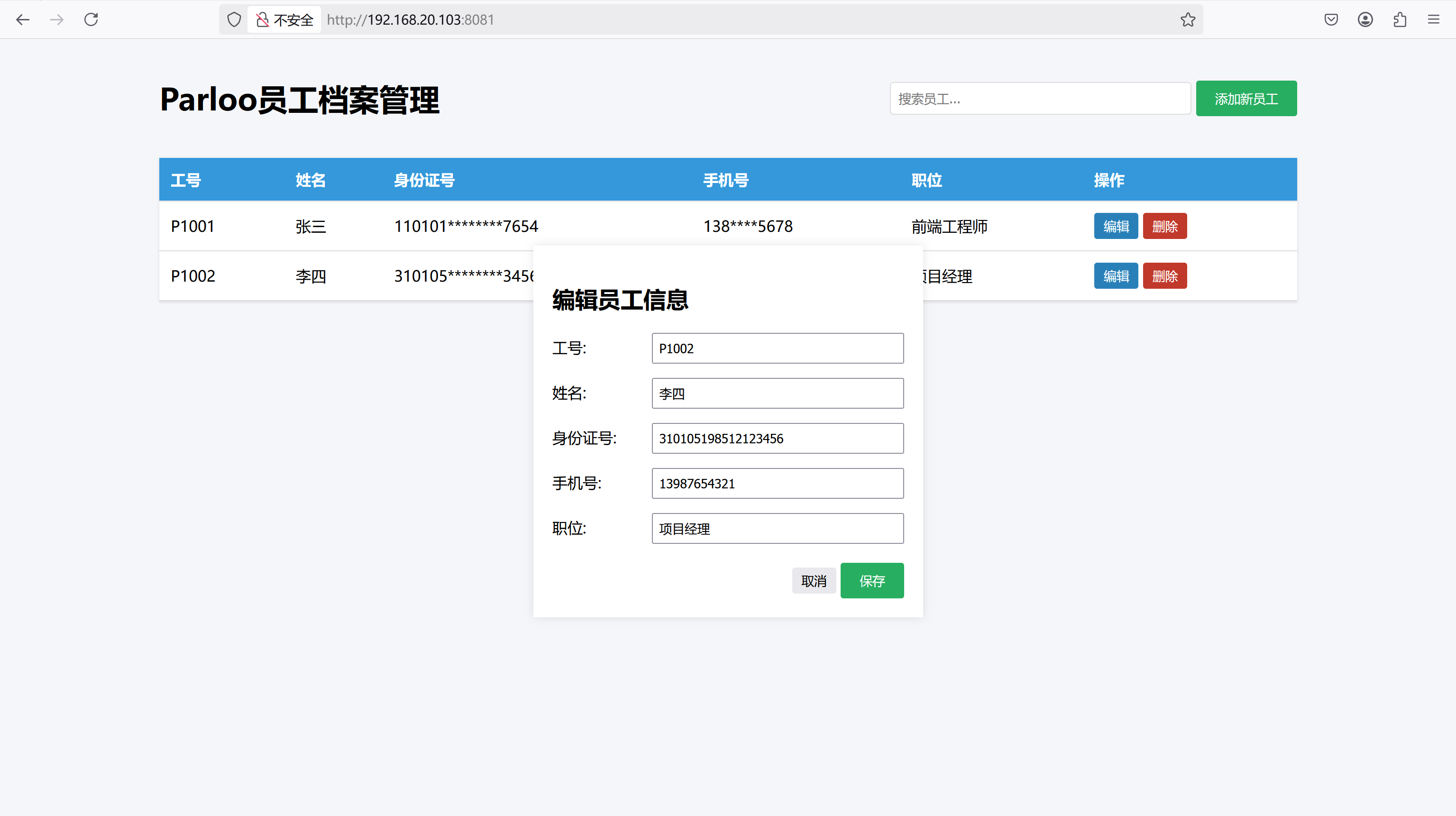Click the 手机号 field with 13987654321

[x=778, y=483]
